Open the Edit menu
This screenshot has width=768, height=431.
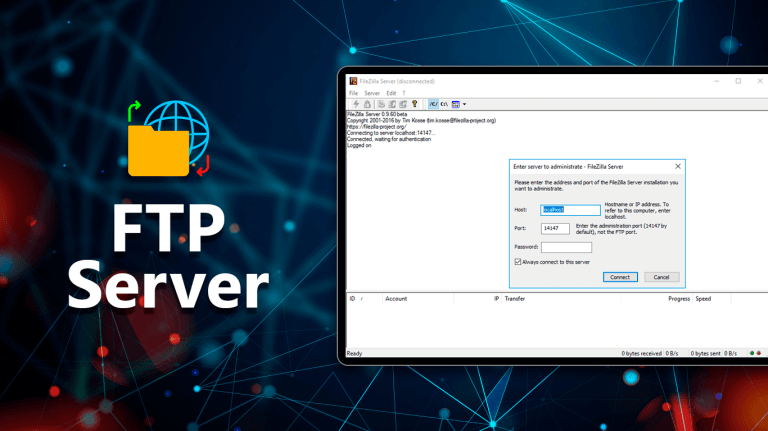point(391,93)
